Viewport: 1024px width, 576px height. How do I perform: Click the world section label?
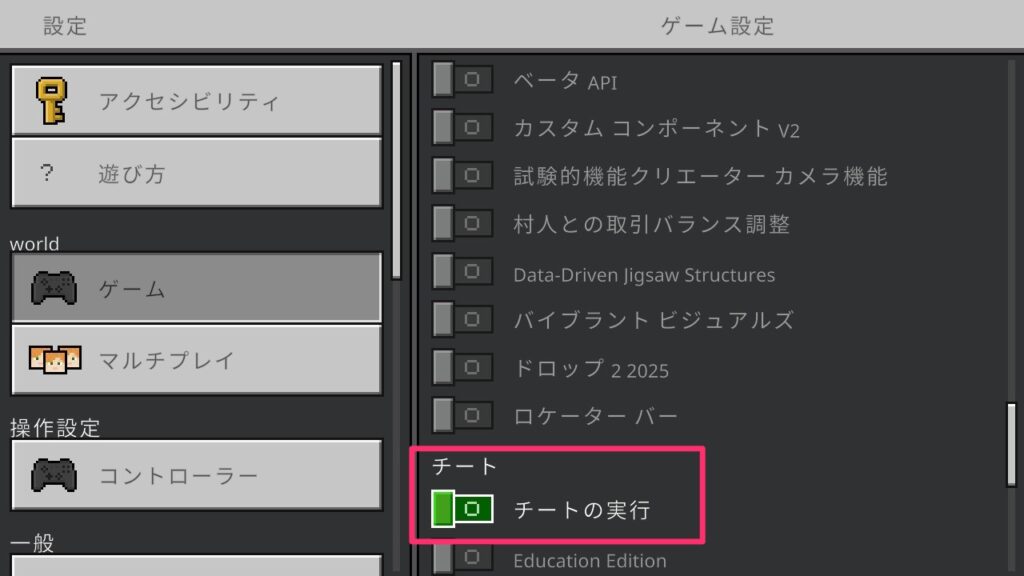[x=35, y=244]
